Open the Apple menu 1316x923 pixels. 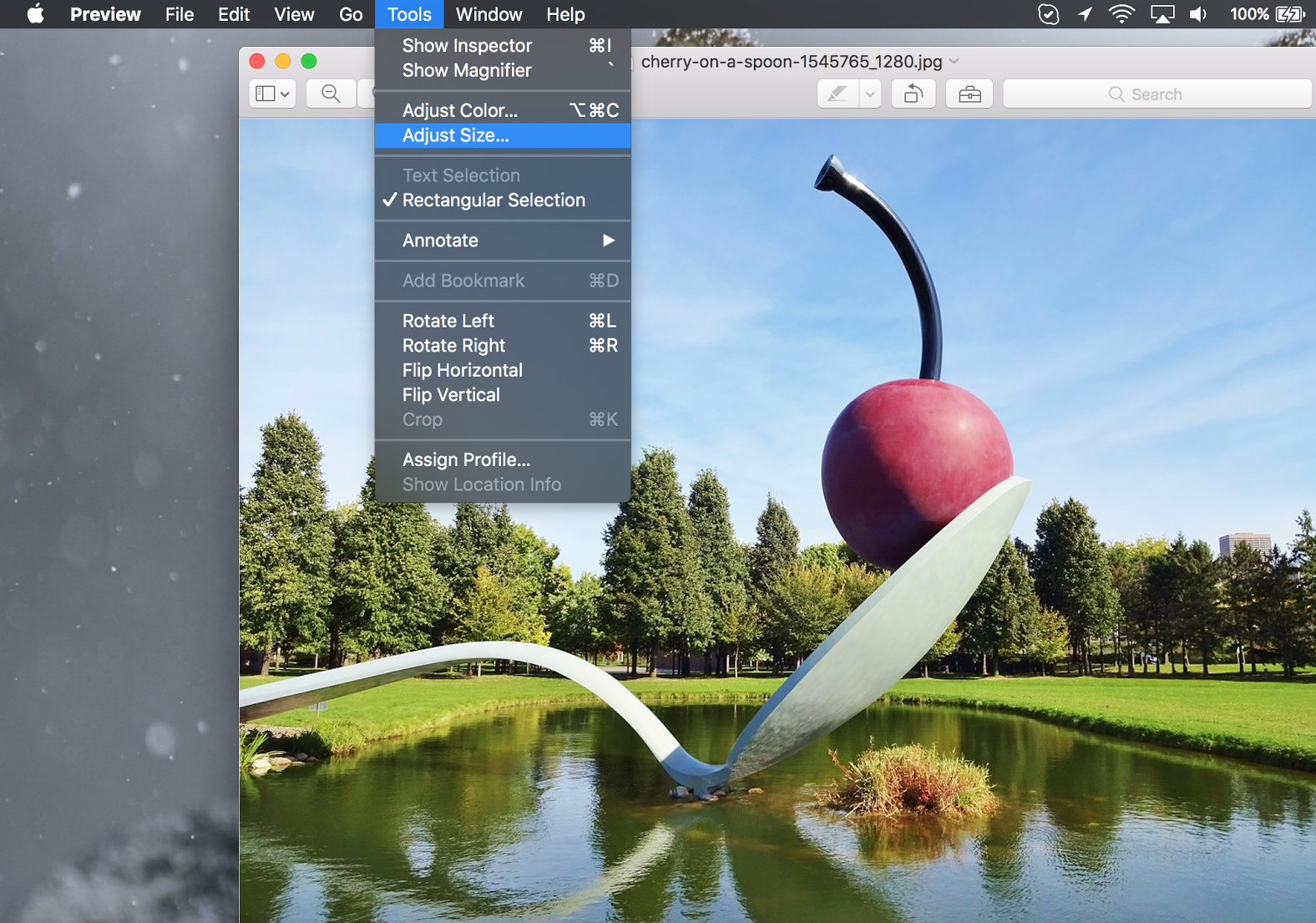pos(35,14)
